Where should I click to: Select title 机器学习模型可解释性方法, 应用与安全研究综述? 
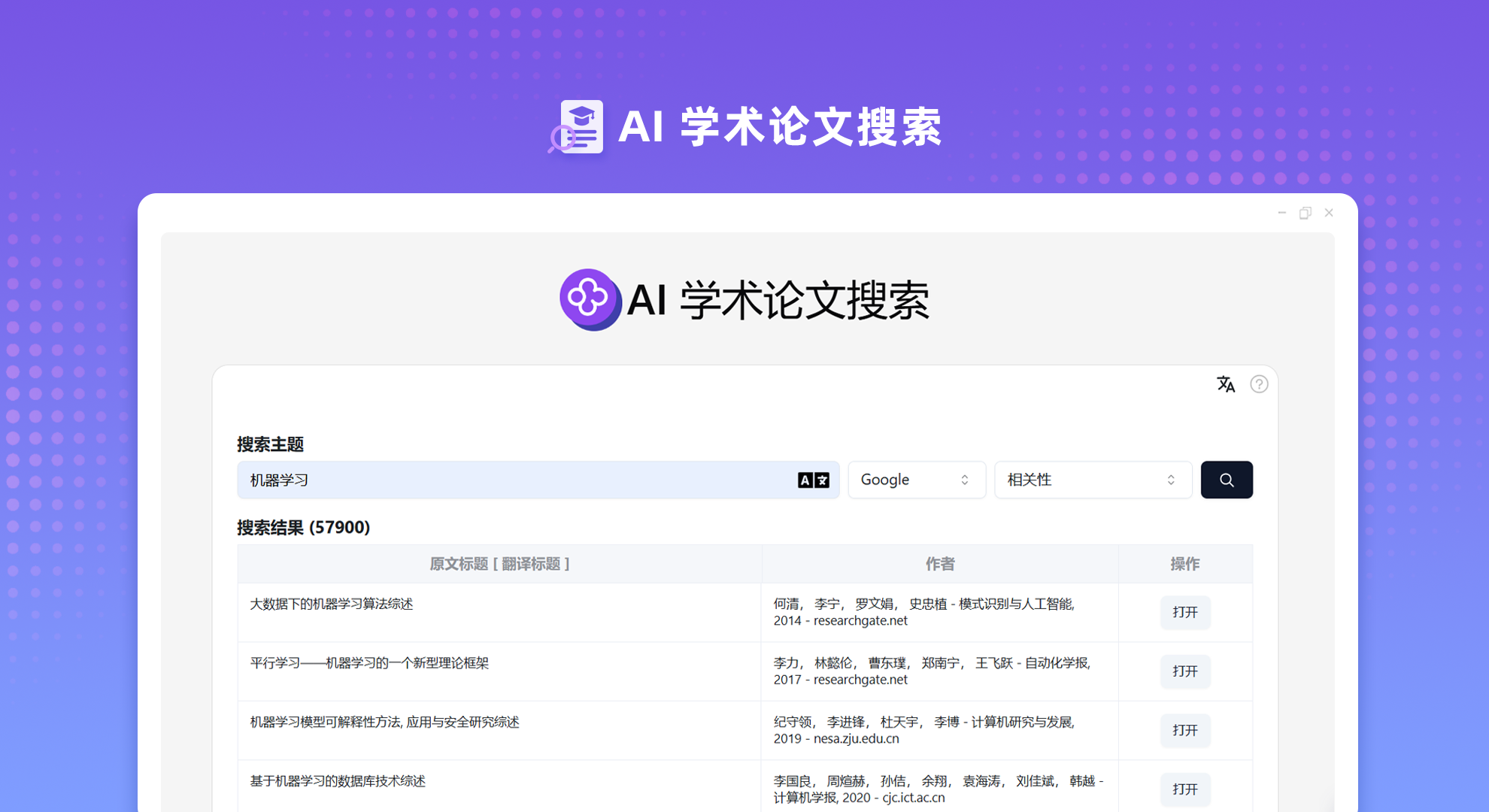pos(384,722)
